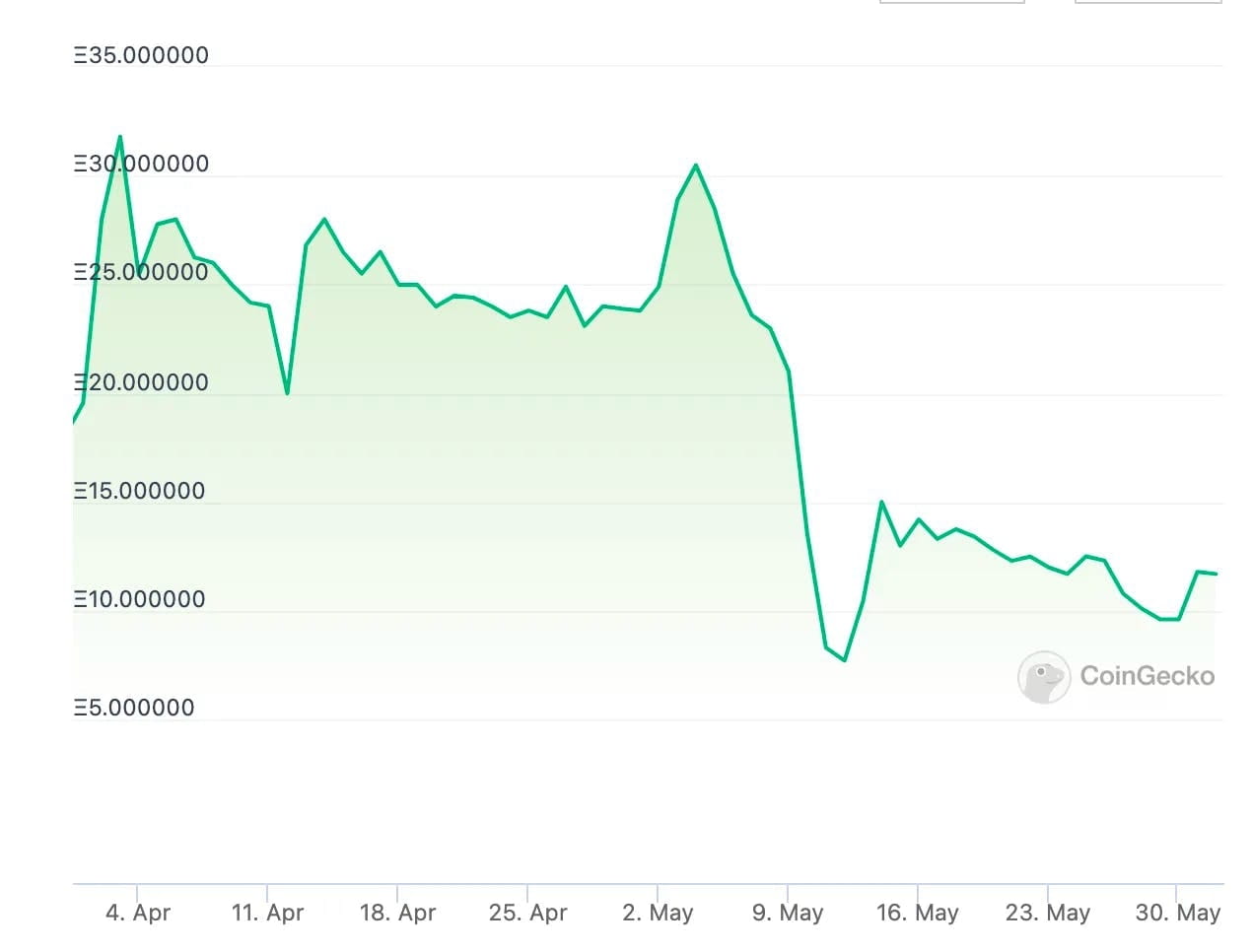Select the 18. Apr date marker
This screenshot has height=952, width=1252.
click(x=397, y=913)
